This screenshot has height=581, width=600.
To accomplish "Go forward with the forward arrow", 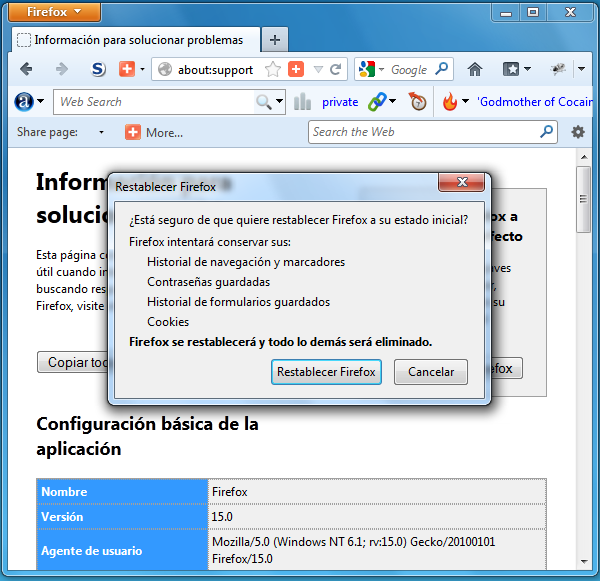I will [62, 69].
